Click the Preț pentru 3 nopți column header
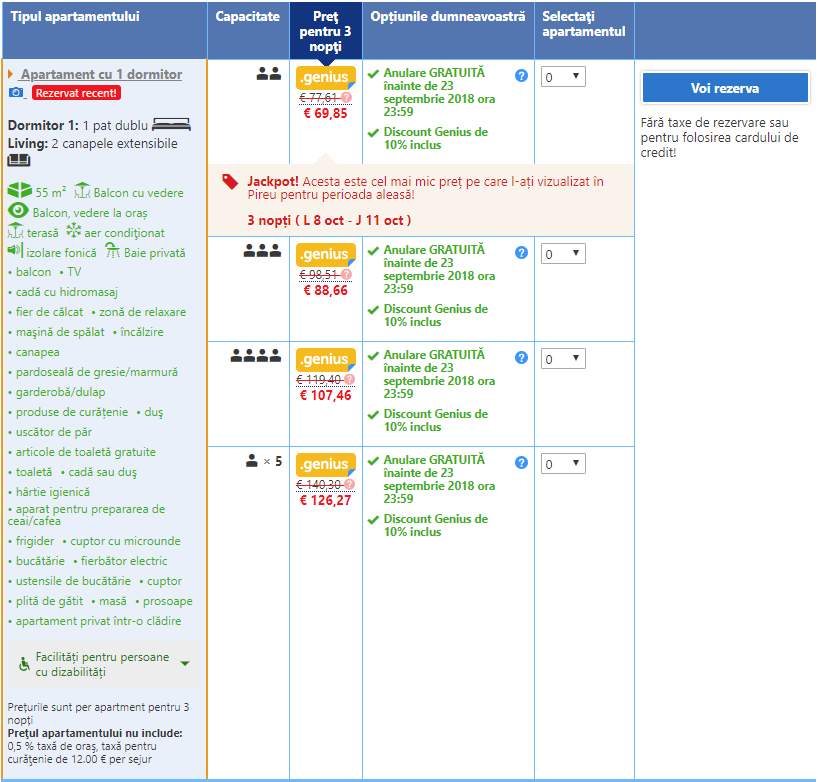The width and height of the screenshot is (821, 782). [325, 31]
